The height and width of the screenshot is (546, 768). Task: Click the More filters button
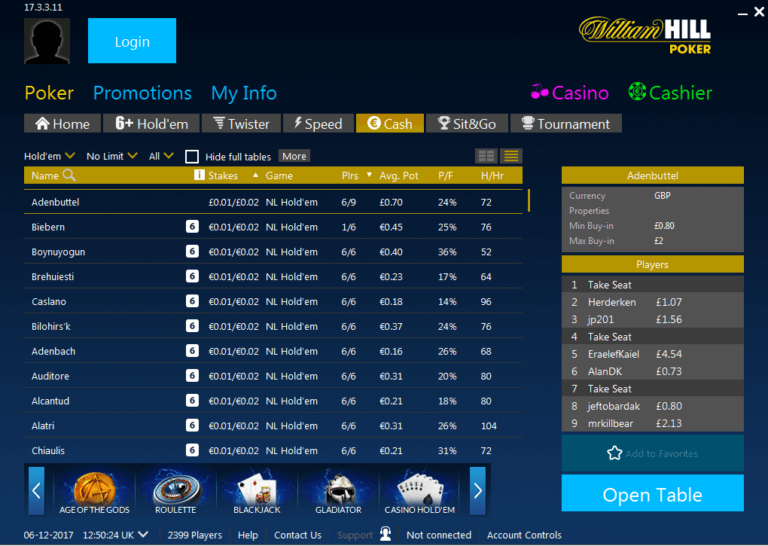[x=294, y=156]
